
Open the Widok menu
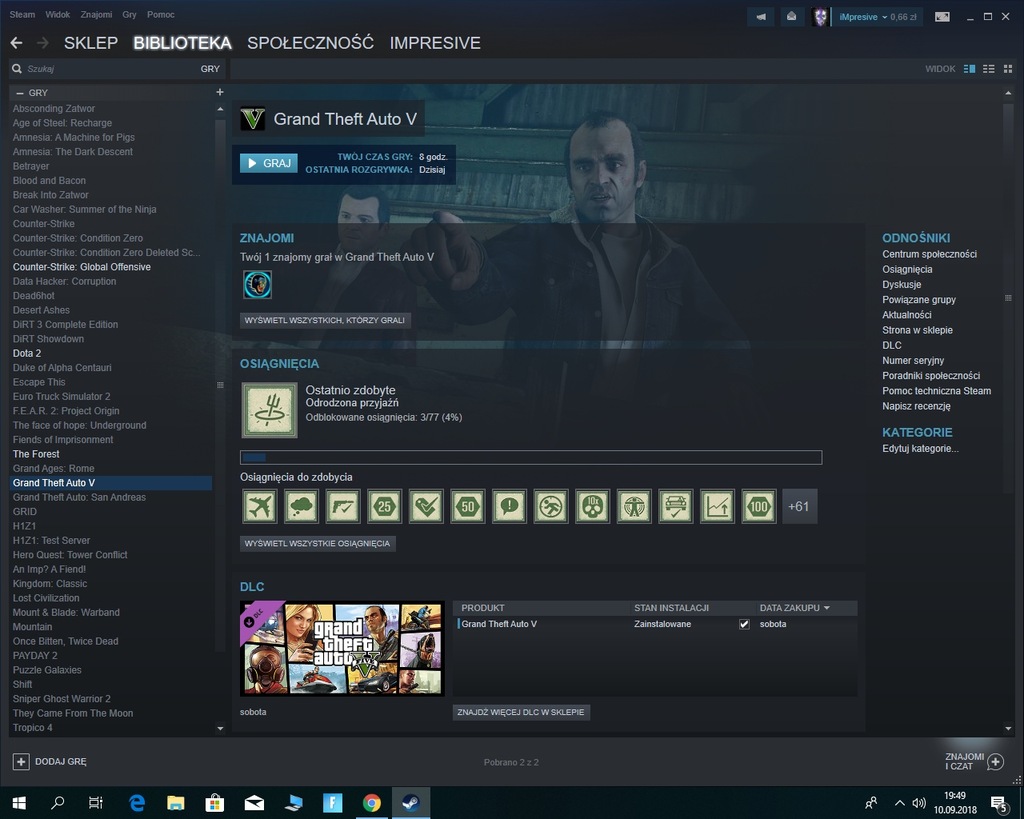[57, 14]
